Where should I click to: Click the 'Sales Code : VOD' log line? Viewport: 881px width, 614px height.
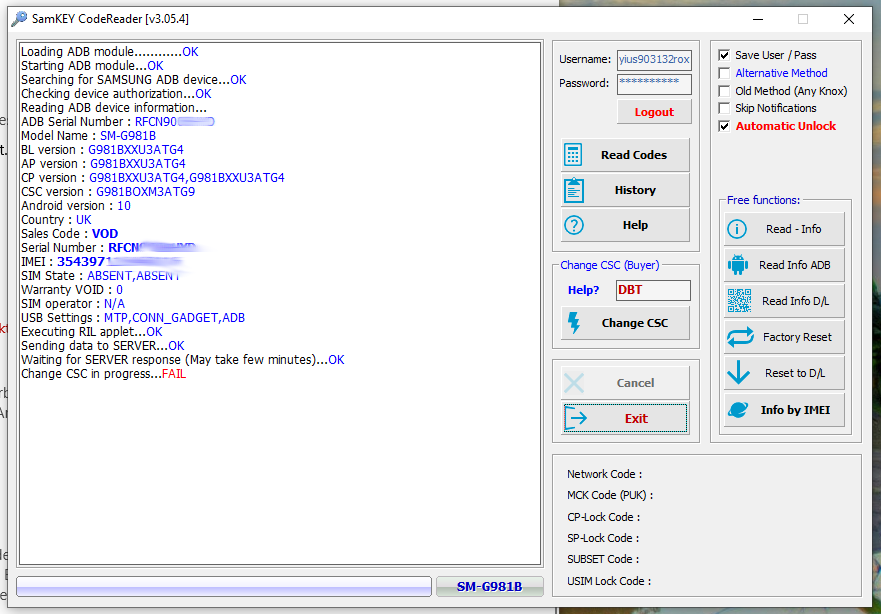69,234
